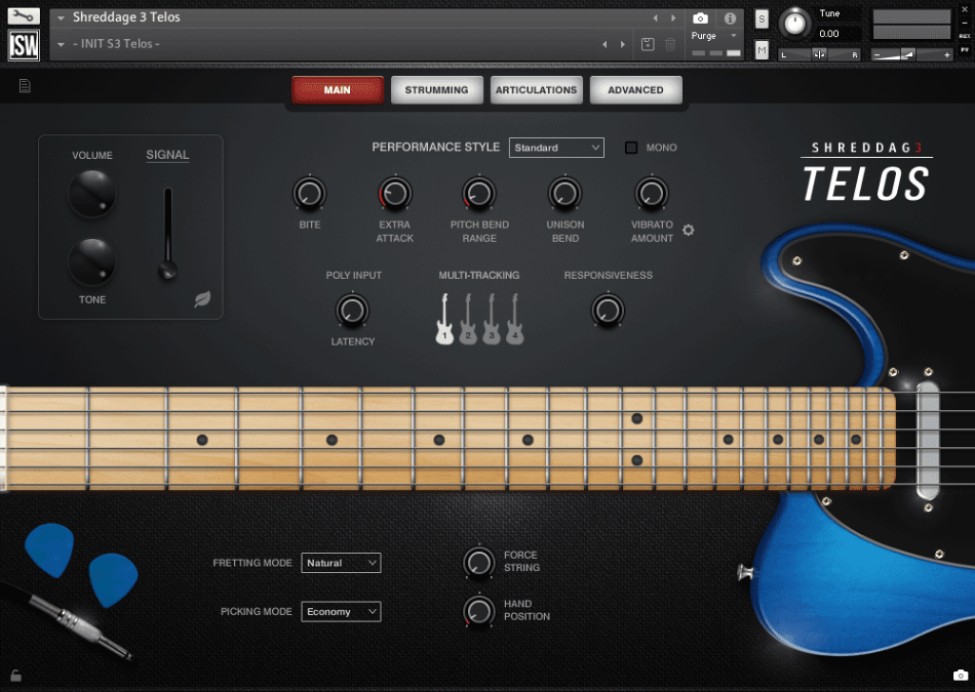Viewport: 975px width, 692px height.
Task: Click the save snapshot disk icon
Action: point(649,42)
